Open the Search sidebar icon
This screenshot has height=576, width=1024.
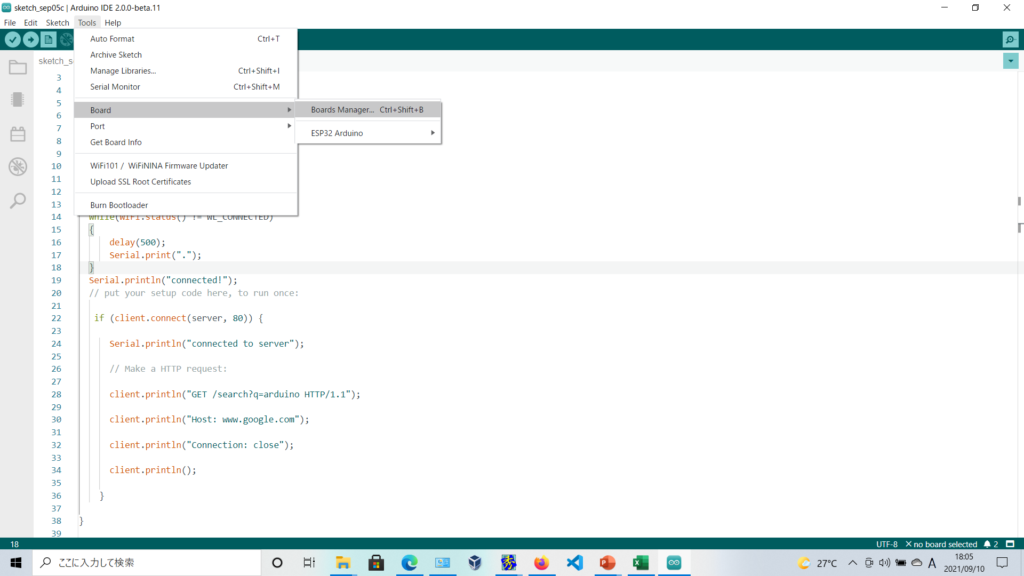(x=18, y=200)
